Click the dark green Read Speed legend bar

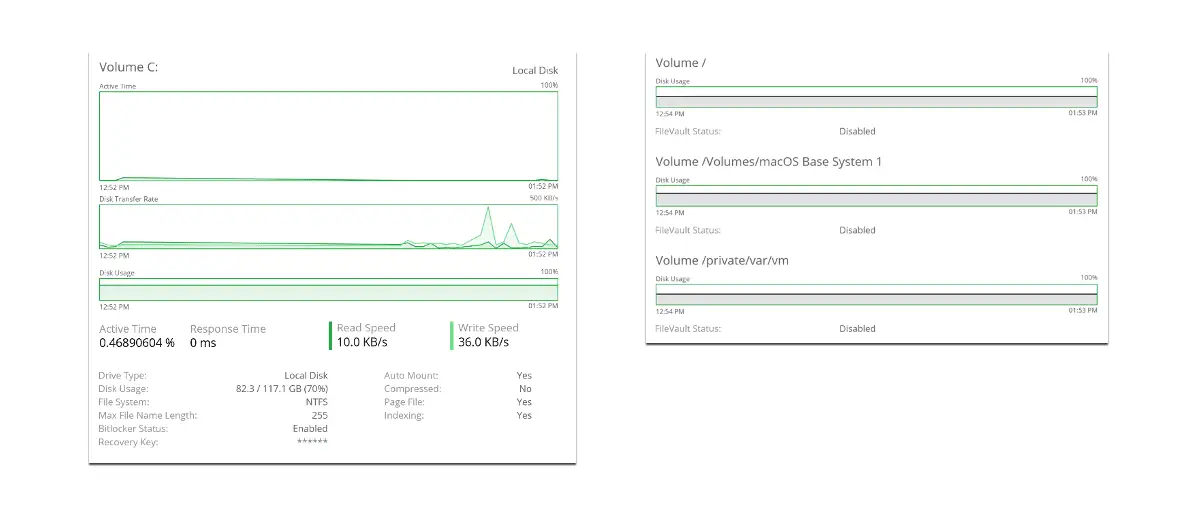(331, 336)
